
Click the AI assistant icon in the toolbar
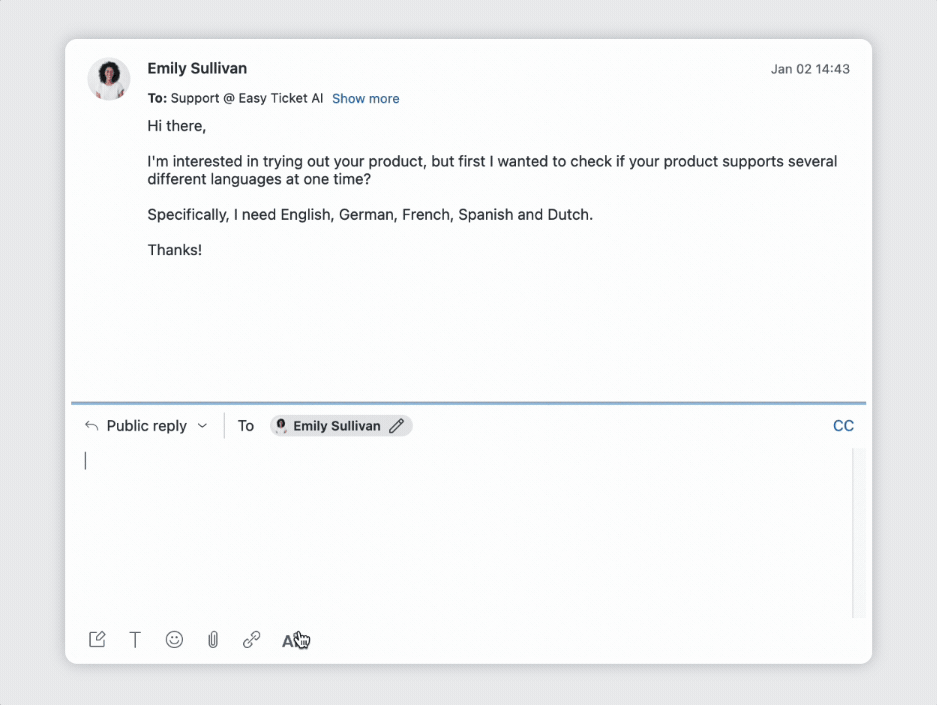point(291,641)
